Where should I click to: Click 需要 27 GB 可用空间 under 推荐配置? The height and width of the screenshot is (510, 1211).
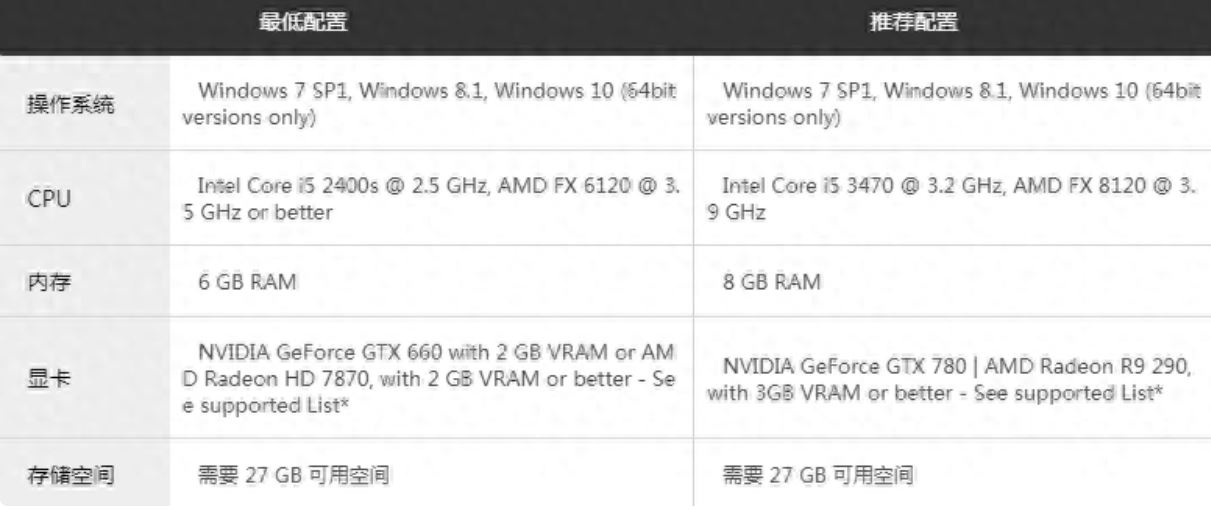point(818,473)
